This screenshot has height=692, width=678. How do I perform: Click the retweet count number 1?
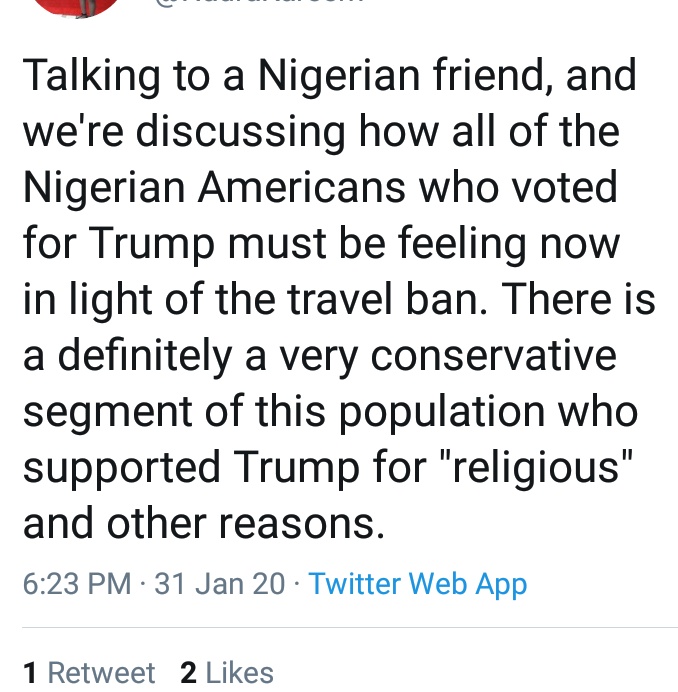[30, 673]
